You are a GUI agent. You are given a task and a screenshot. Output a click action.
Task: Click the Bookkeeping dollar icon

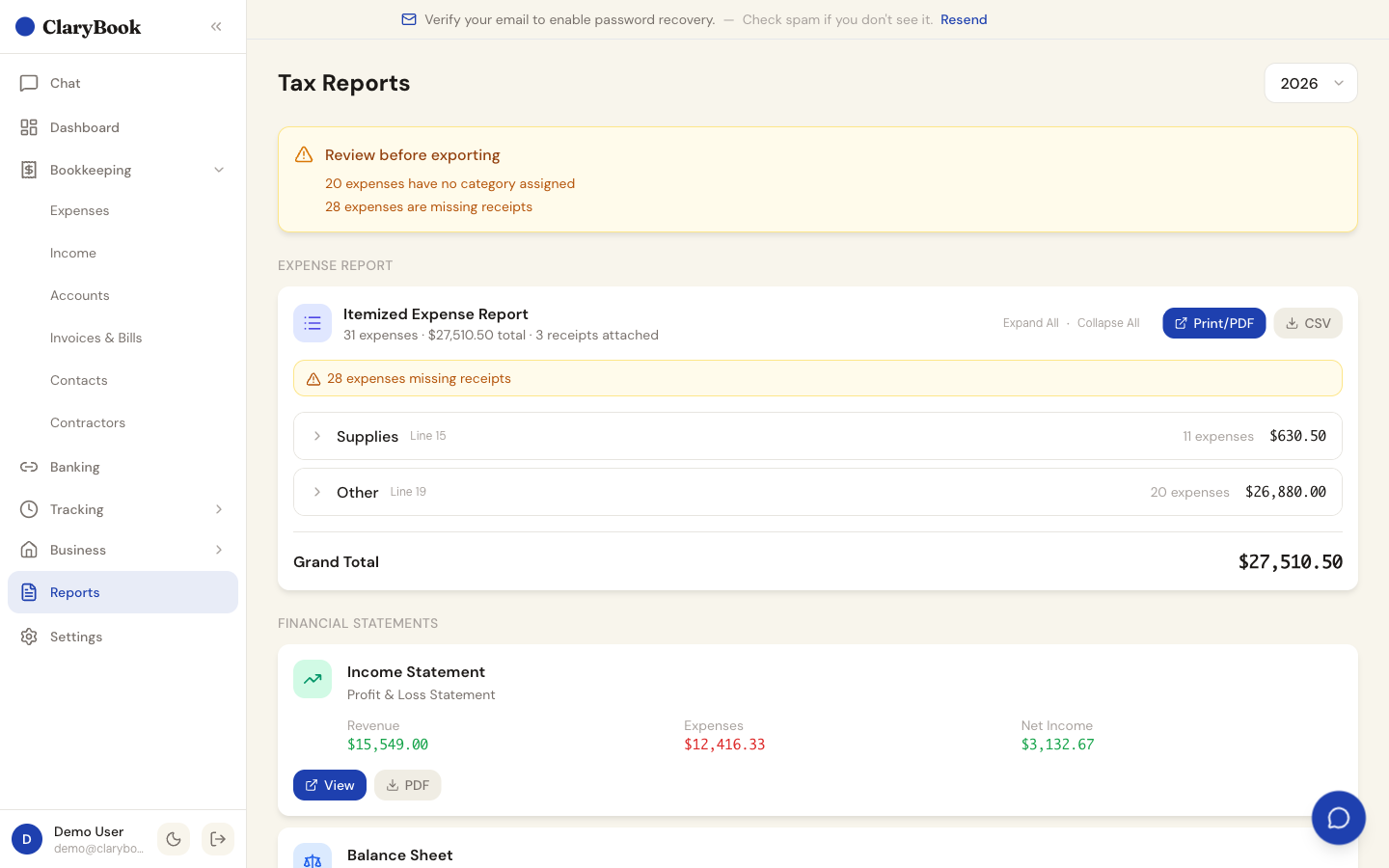coord(29,170)
